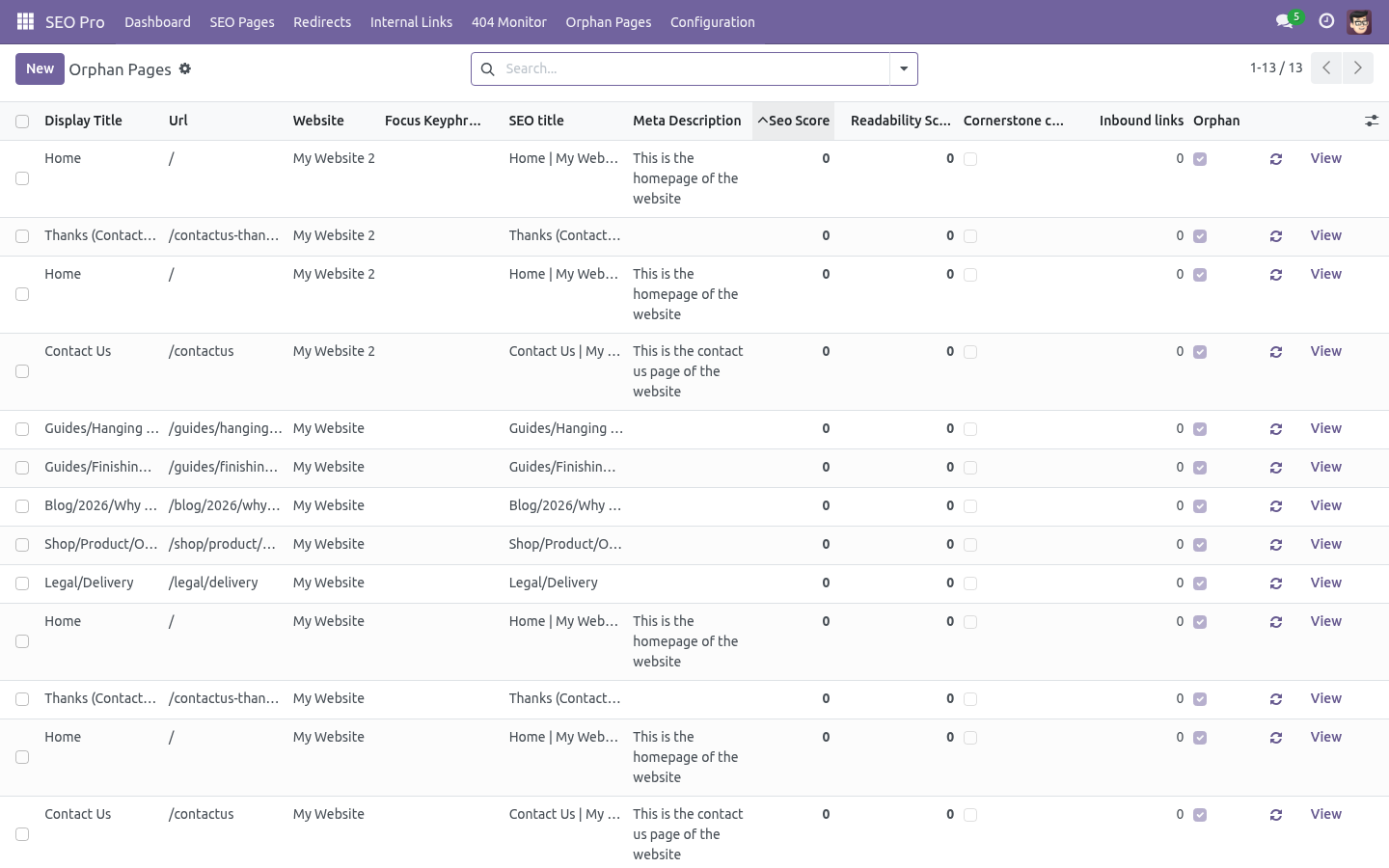Select the Legal/Delivery row checkbox
The width and height of the screenshot is (1389, 868).
[22, 583]
